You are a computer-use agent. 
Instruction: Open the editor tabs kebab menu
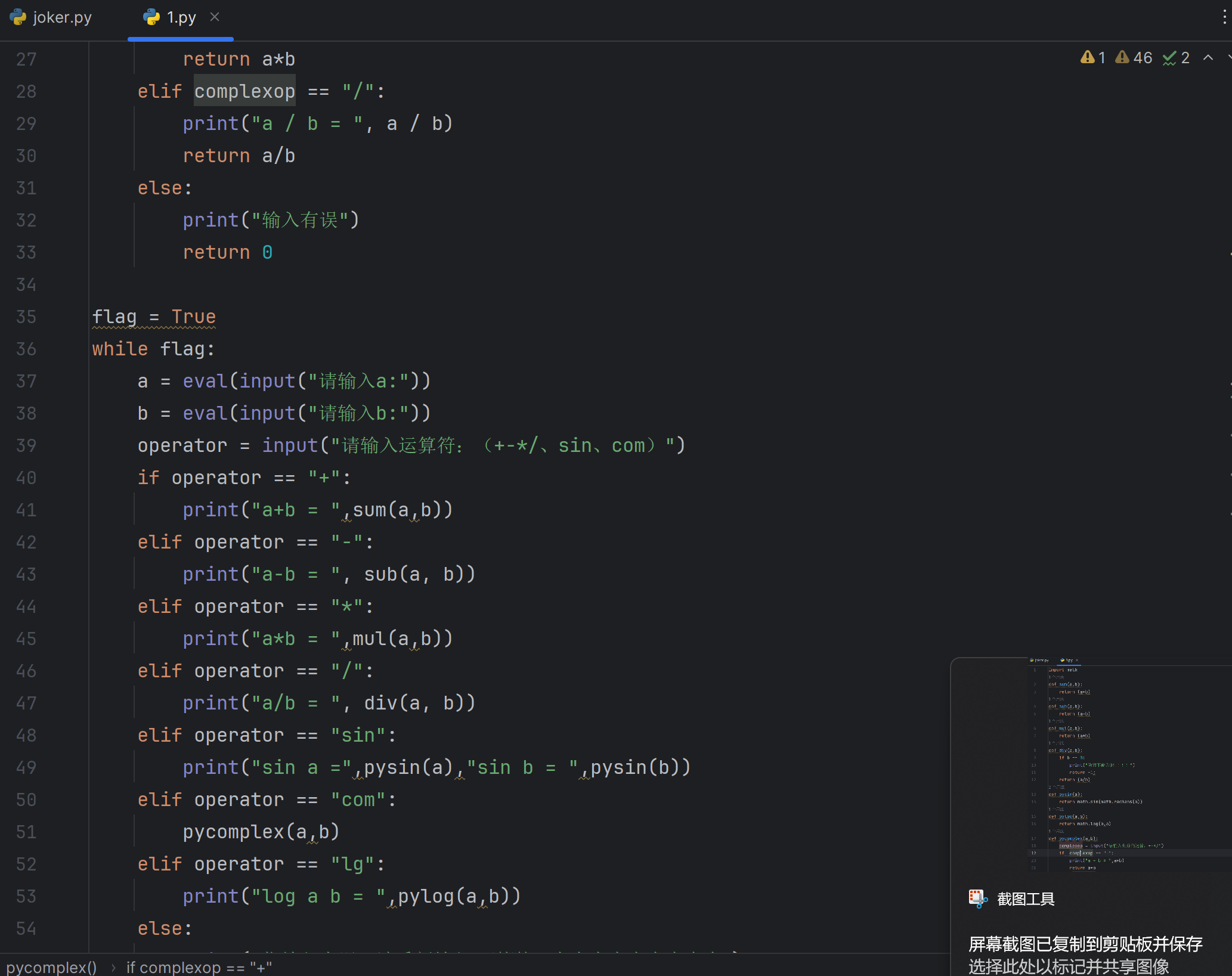pos(1224,17)
